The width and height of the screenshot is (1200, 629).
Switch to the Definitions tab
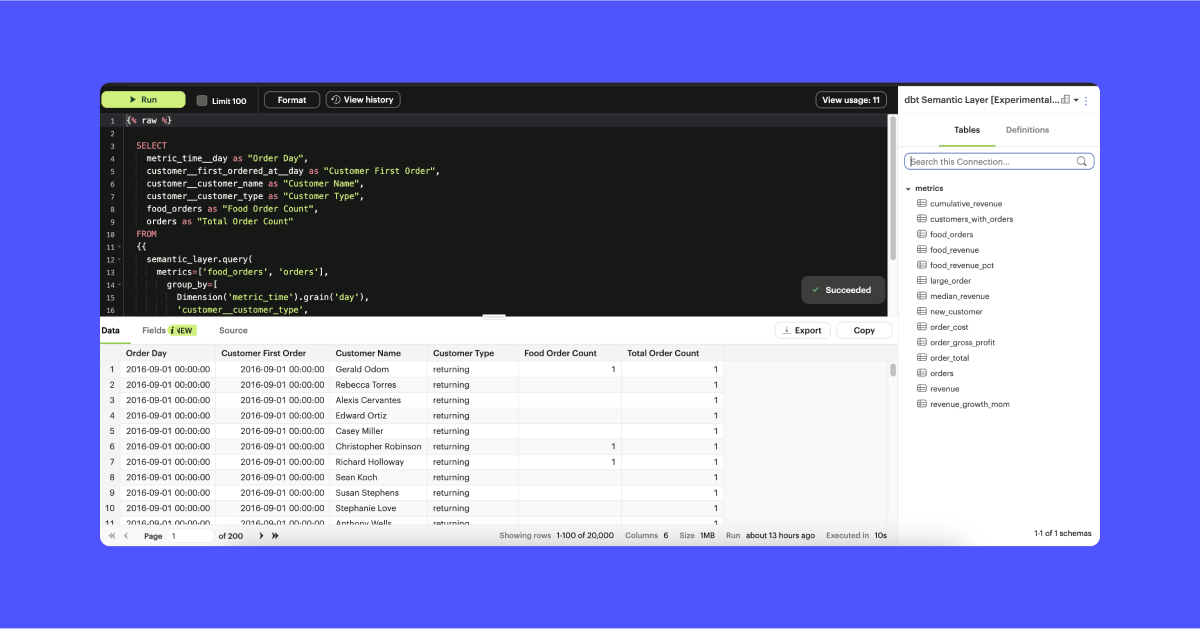click(x=1028, y=130)
